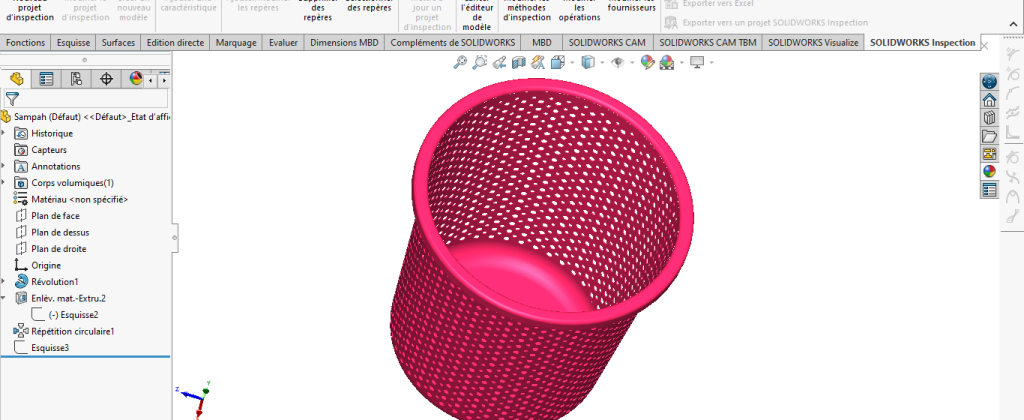Expand the Révolution1 feature node
The image size is (1024, 420).
4,282
